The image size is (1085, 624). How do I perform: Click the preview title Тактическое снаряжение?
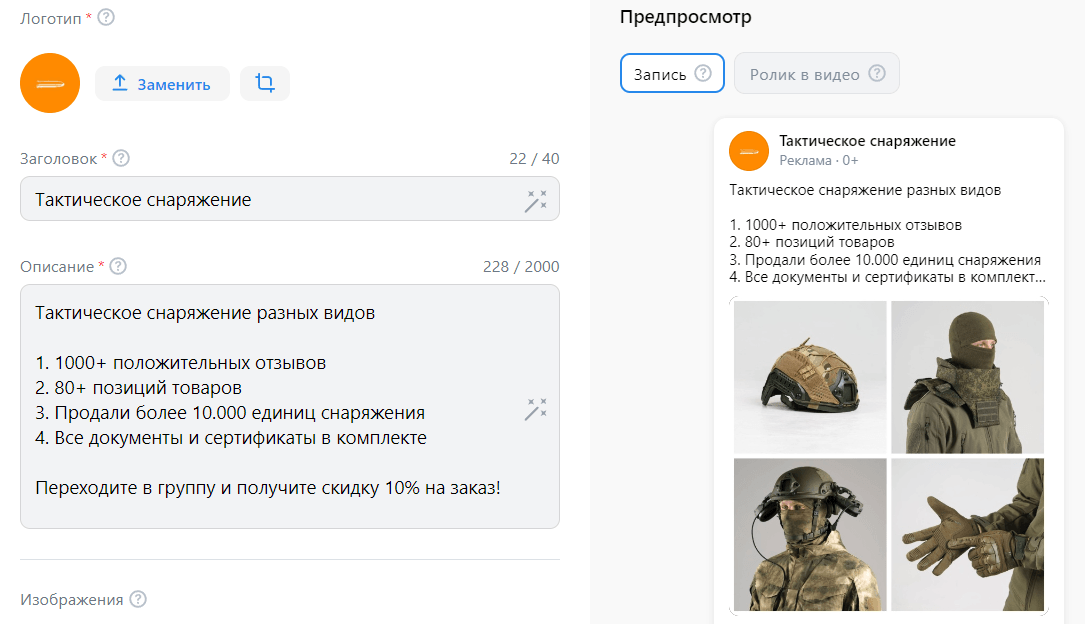click(868, 141)
